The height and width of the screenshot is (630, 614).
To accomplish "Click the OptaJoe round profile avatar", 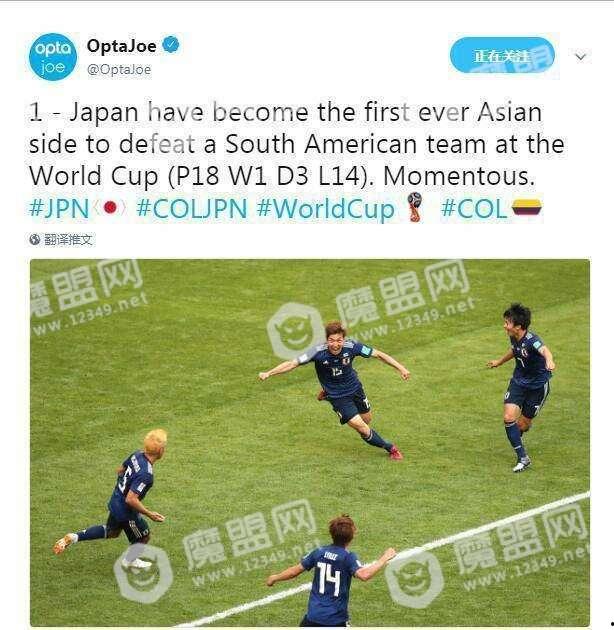I will (x=53, y=57).
